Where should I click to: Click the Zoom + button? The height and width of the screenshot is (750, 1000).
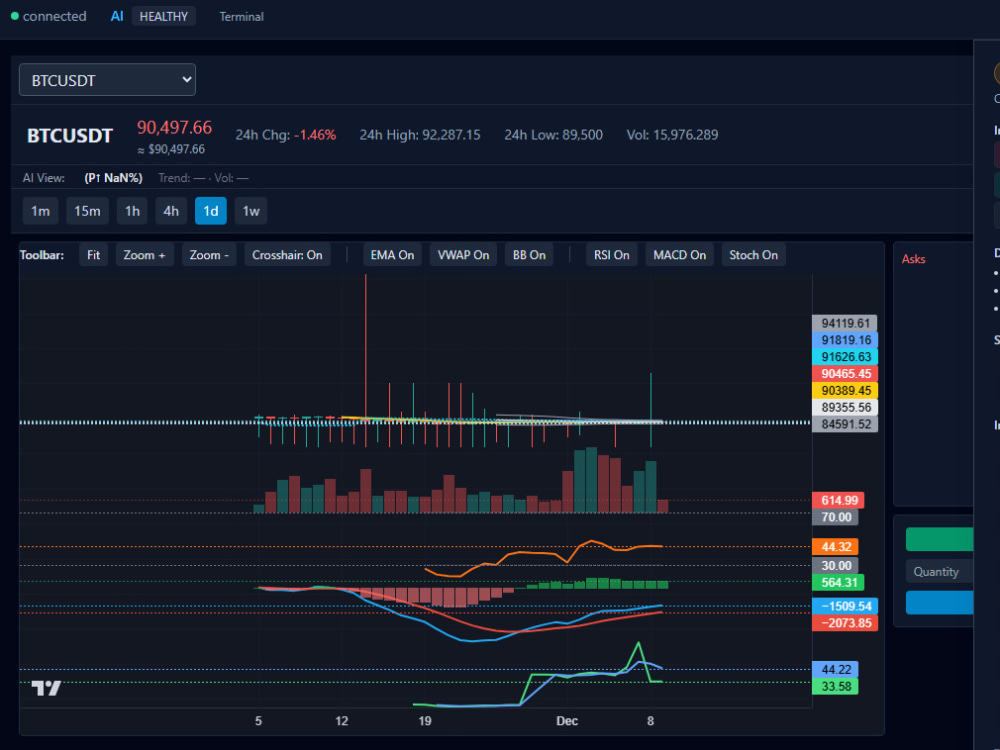click(x=144, y=255)
